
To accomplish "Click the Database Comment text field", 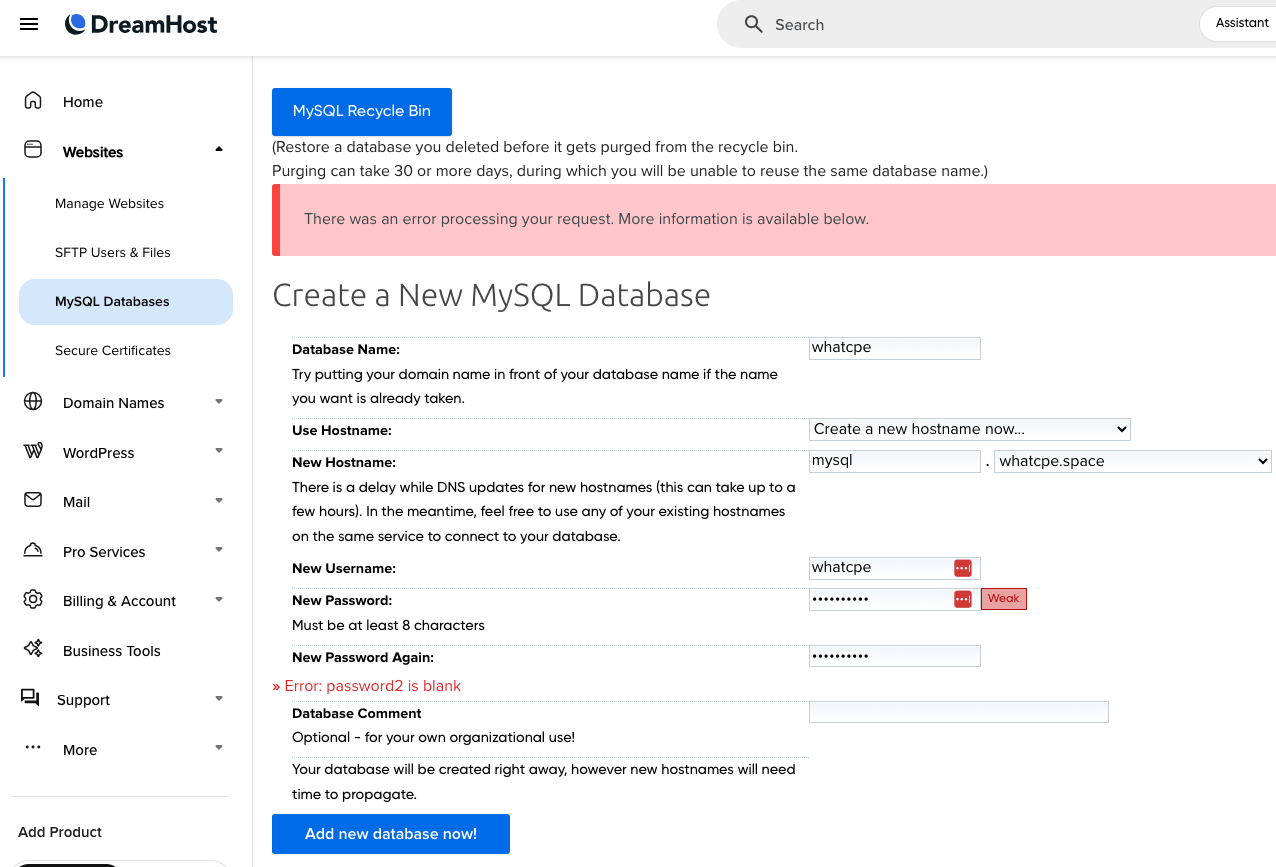I will pyautogui.click(x=958, y=712).
